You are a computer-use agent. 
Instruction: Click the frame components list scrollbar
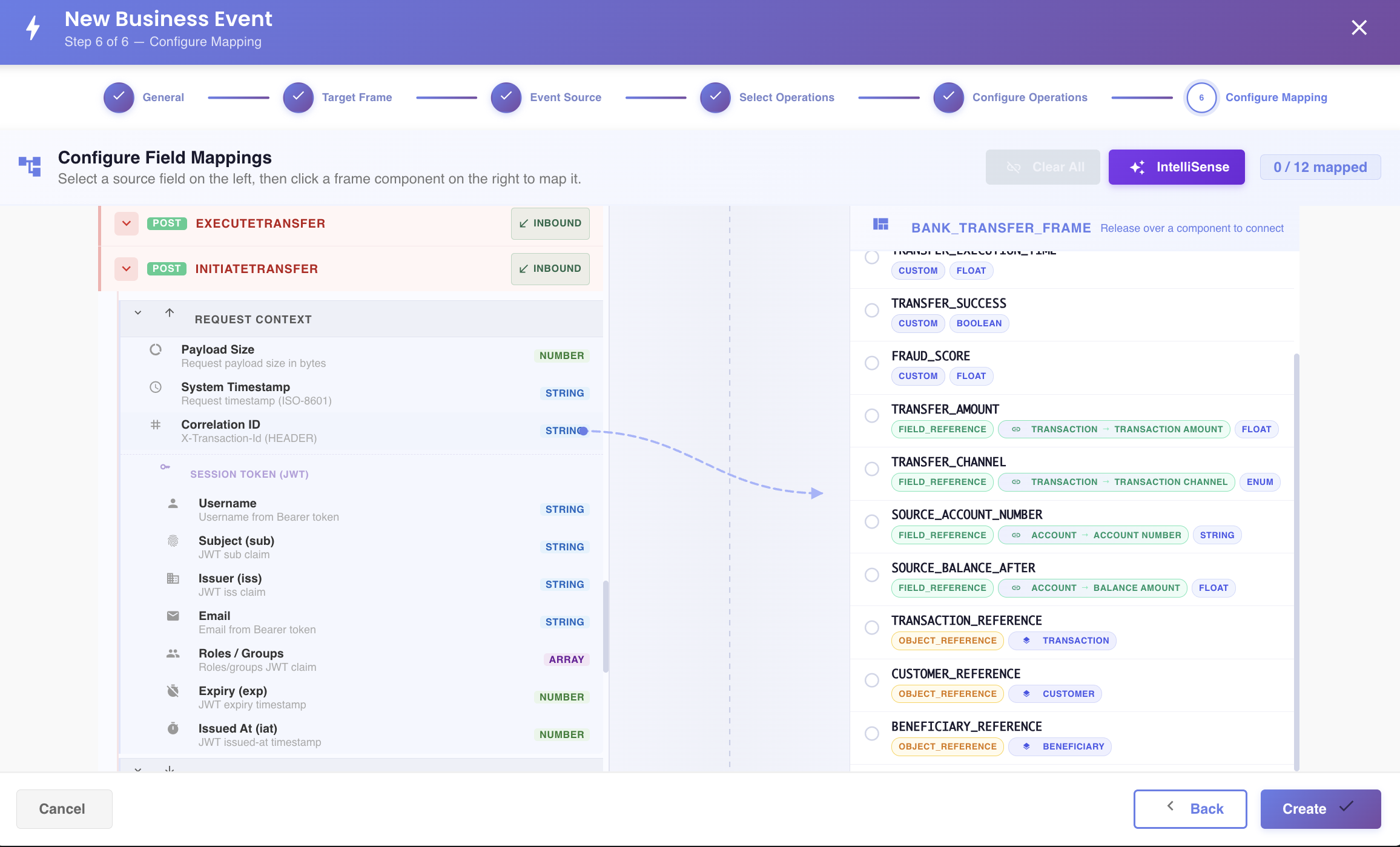[1296, 562]
